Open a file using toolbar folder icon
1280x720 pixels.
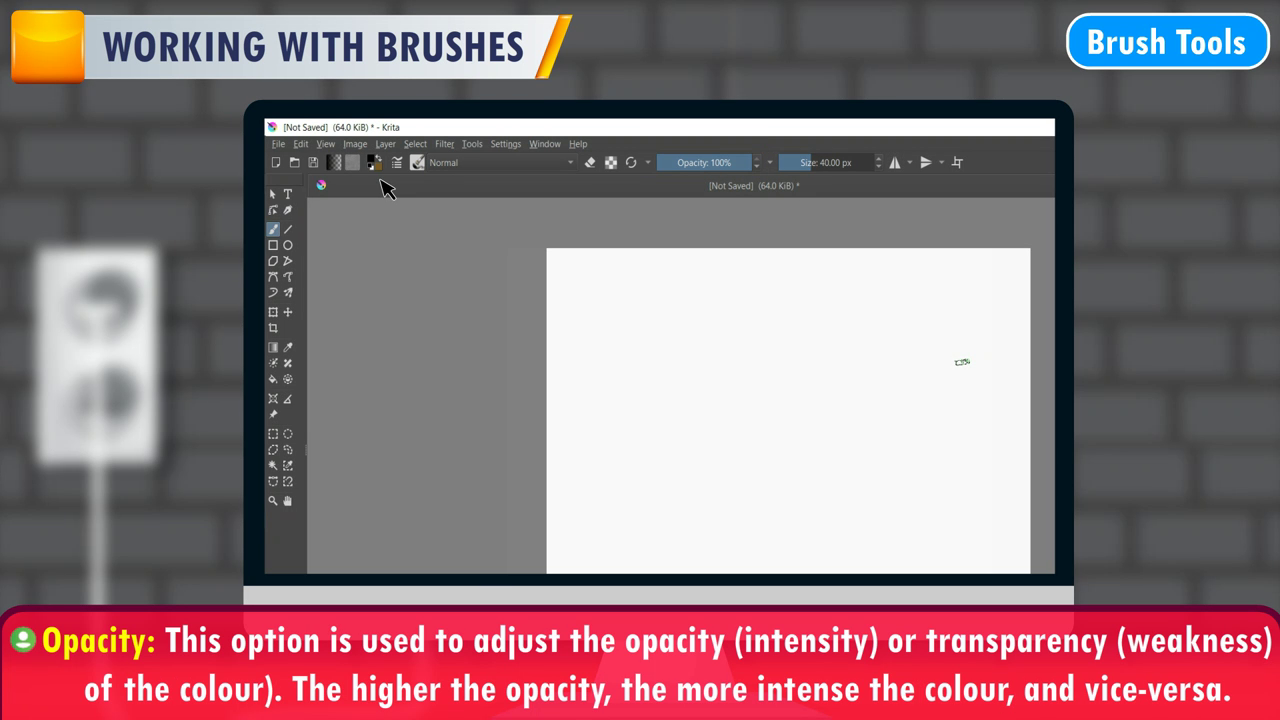[x=294, y=163]
